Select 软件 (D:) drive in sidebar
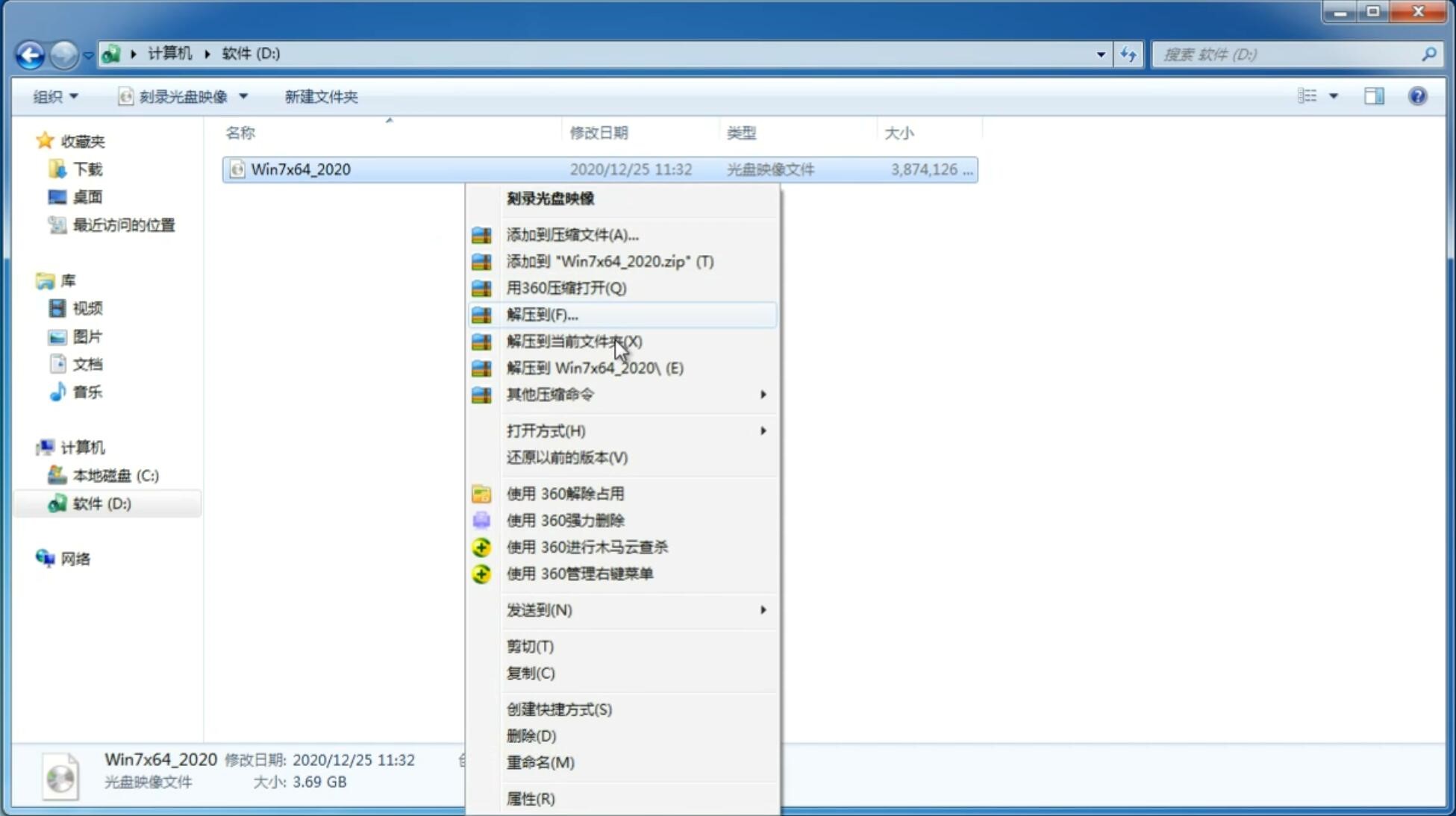 (101, 503)
